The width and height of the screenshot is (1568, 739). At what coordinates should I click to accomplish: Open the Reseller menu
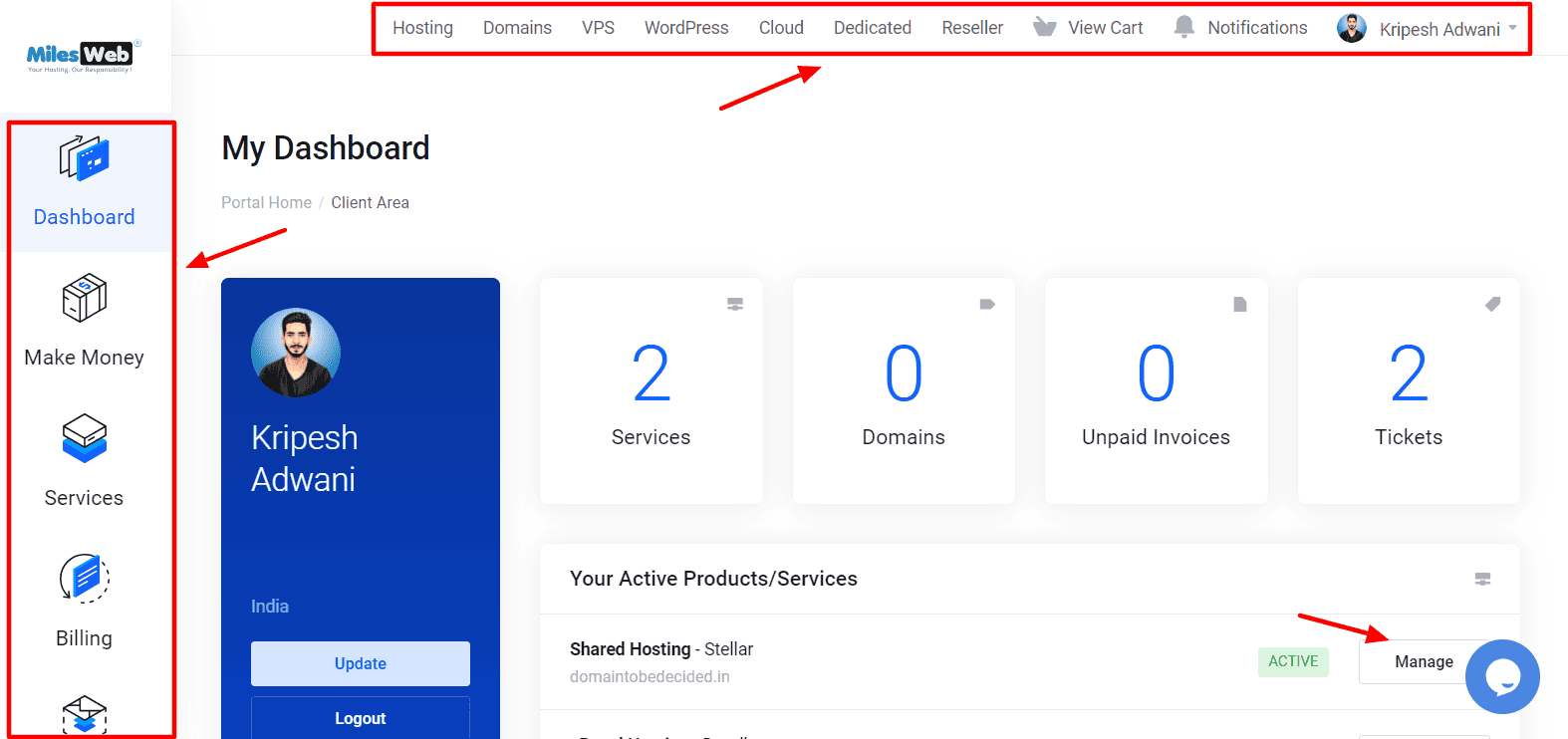click(972, 28)
